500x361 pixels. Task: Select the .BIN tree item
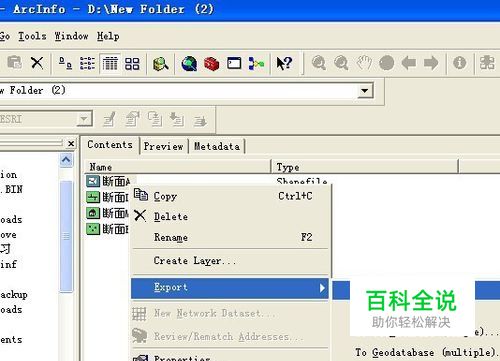point(11,189)
